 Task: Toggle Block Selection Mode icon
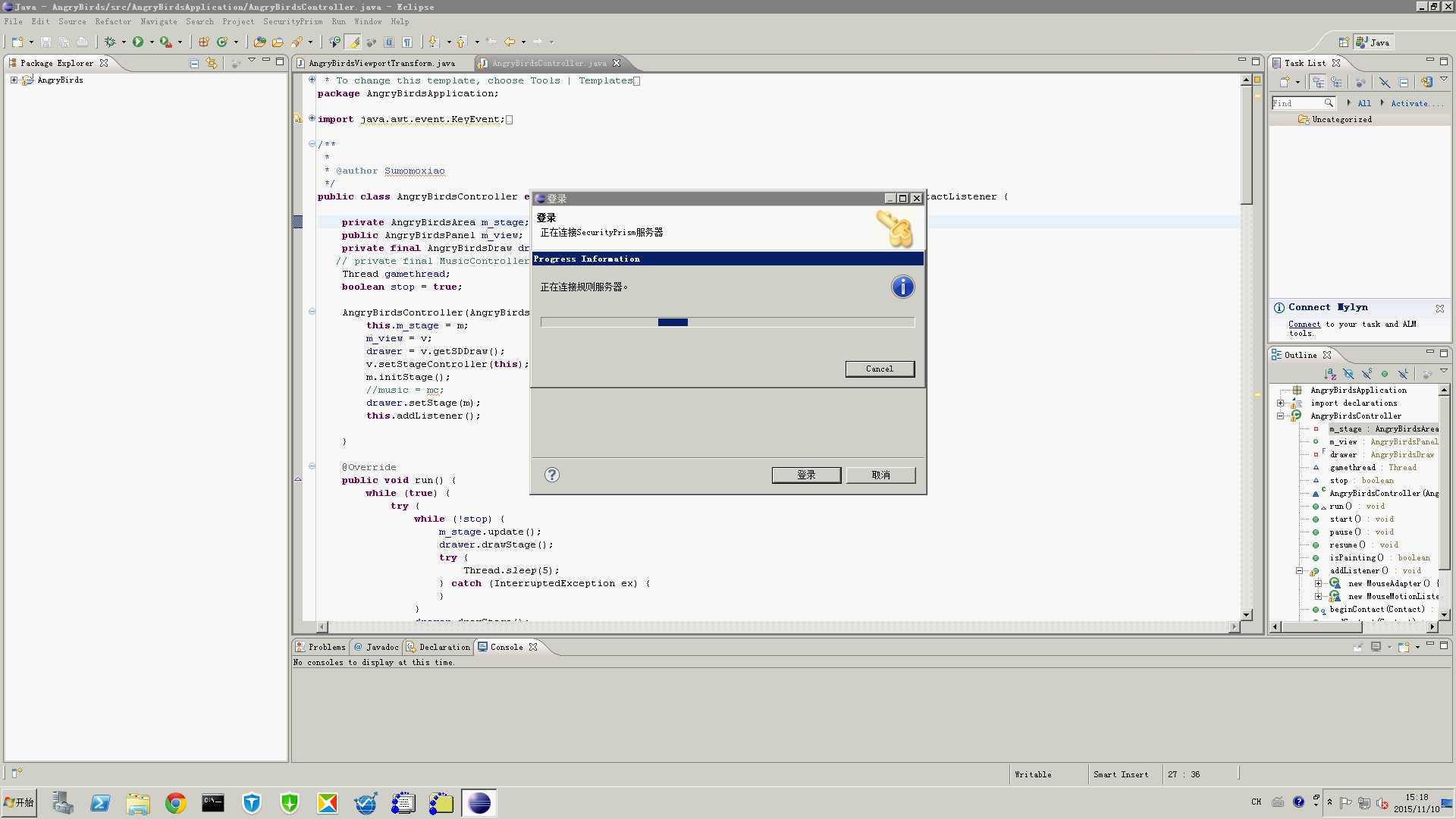click(389, 42)
